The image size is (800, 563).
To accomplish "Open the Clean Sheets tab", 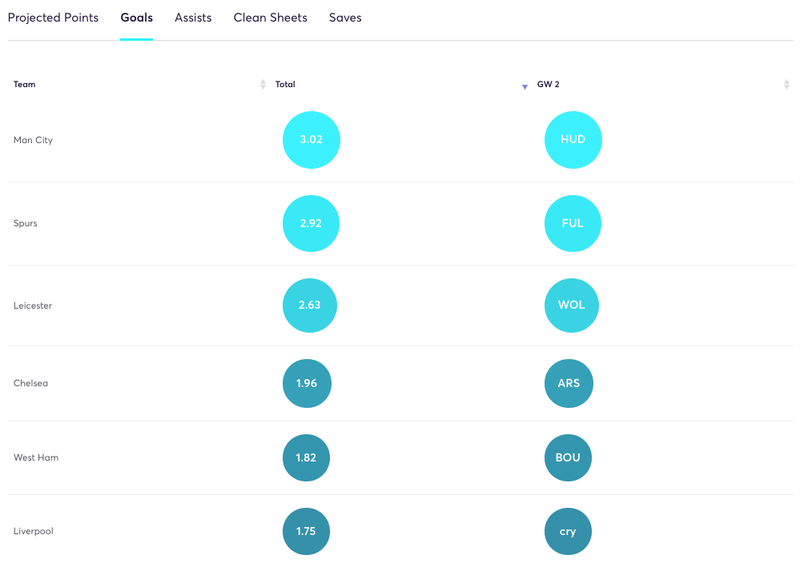I will (270, 18).
